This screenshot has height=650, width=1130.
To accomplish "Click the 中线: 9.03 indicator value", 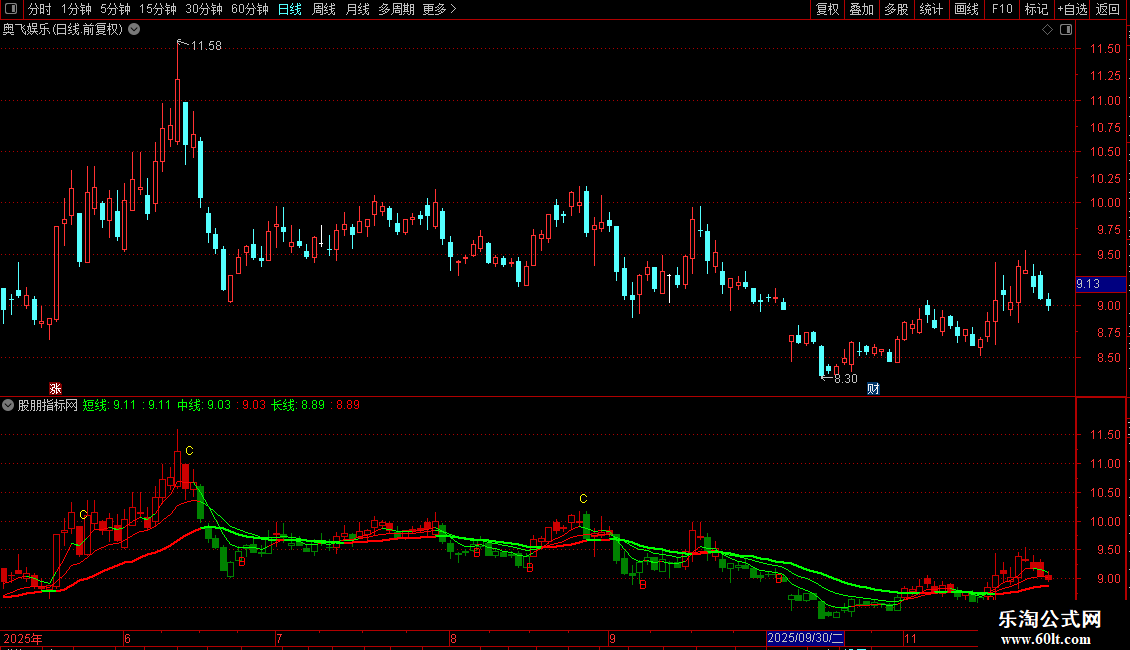I will click(204, 405).
